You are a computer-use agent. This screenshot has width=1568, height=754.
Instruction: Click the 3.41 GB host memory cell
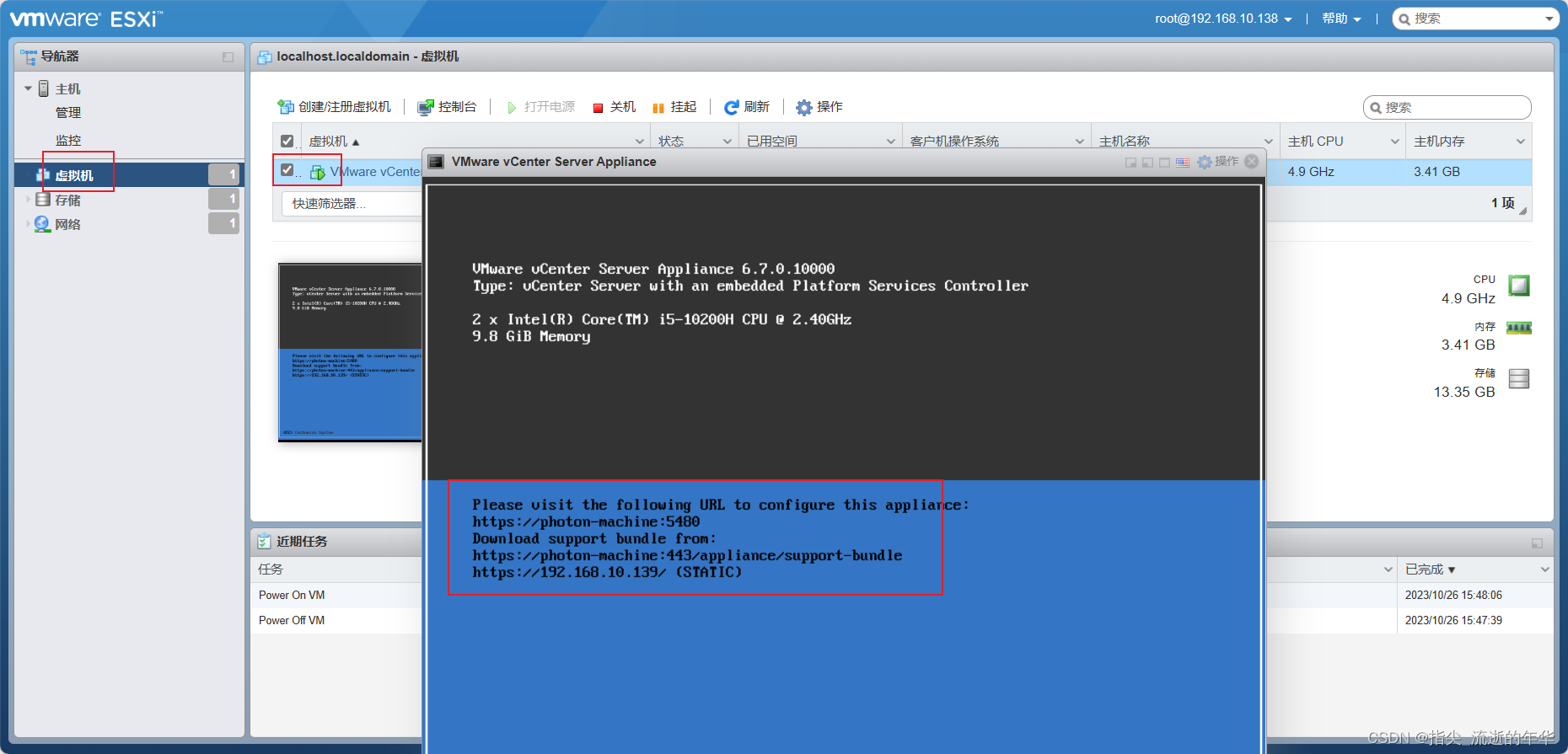coord(1436,172)
